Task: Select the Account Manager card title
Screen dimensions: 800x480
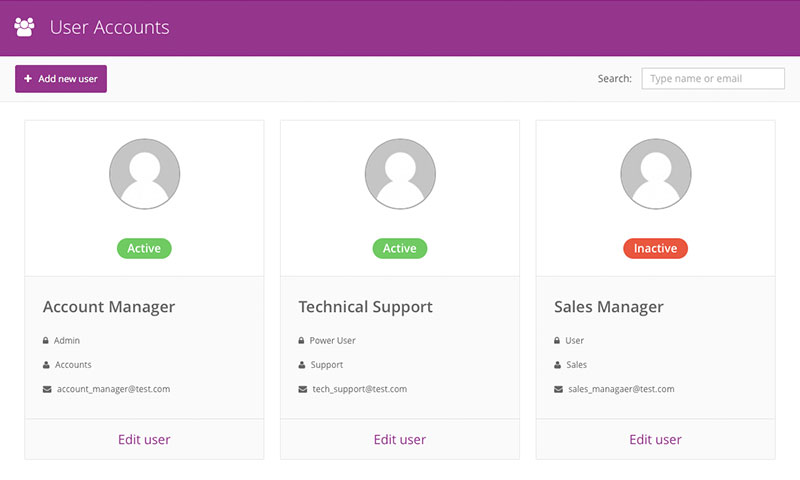Action: [109, 307]
